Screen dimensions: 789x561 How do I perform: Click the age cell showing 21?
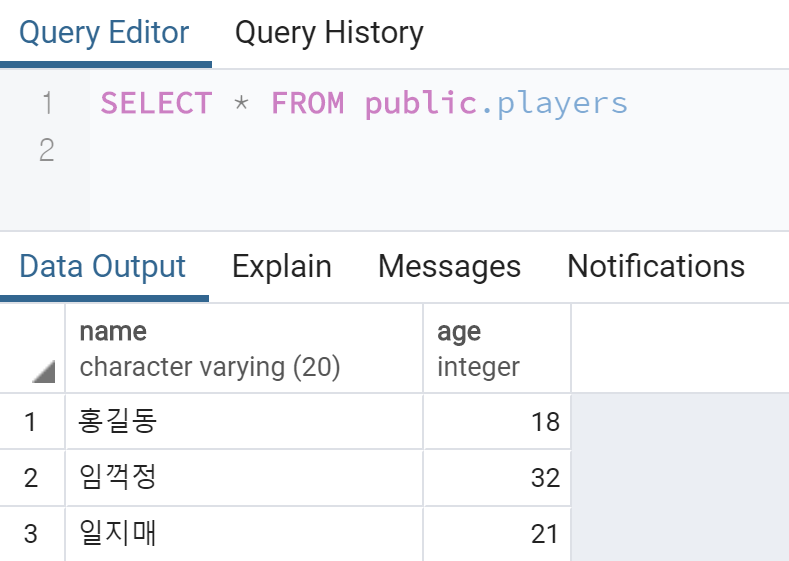click(x=497, y=534)
